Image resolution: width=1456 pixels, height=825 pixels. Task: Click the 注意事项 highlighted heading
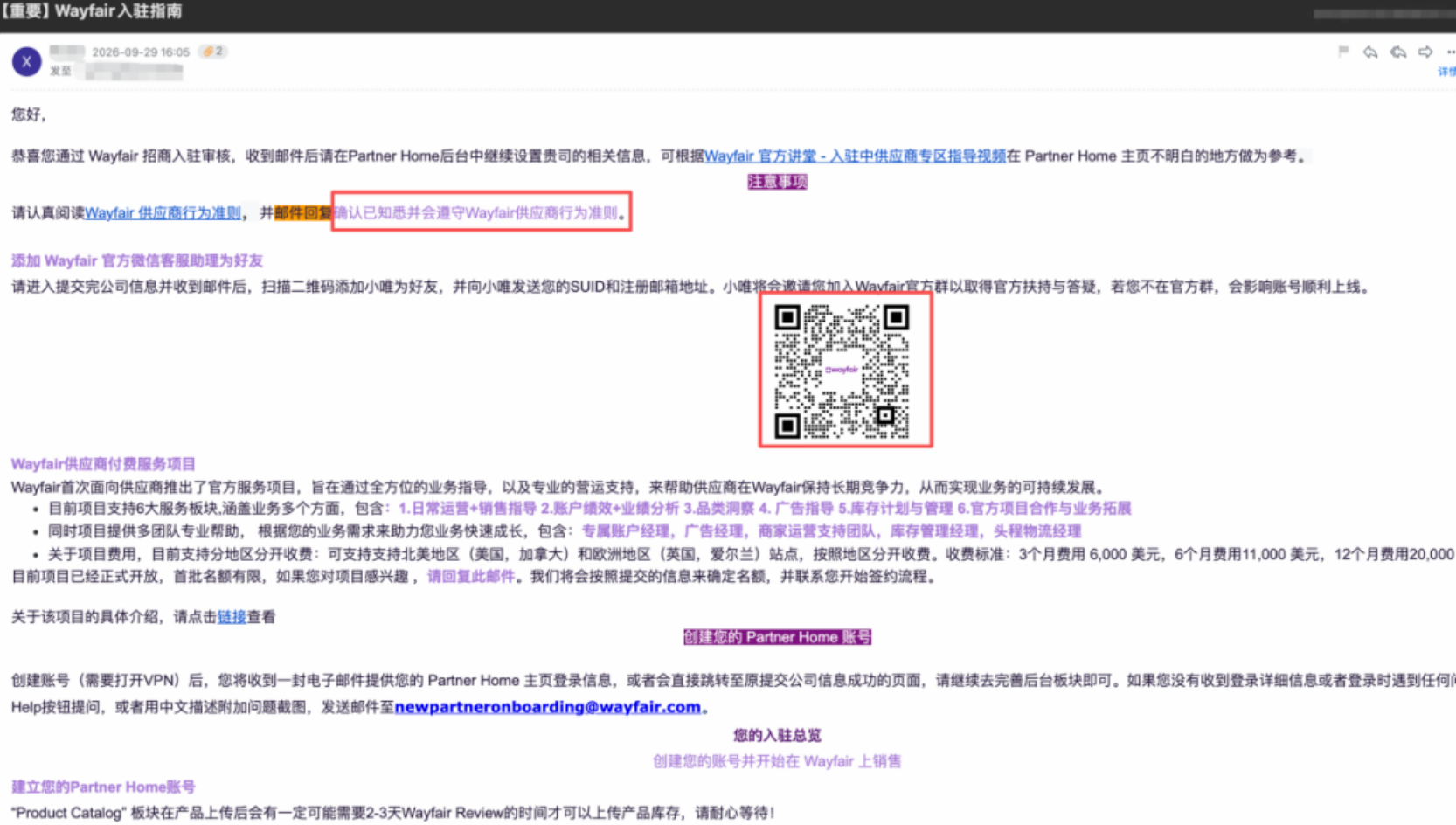(x=777, y=182)
